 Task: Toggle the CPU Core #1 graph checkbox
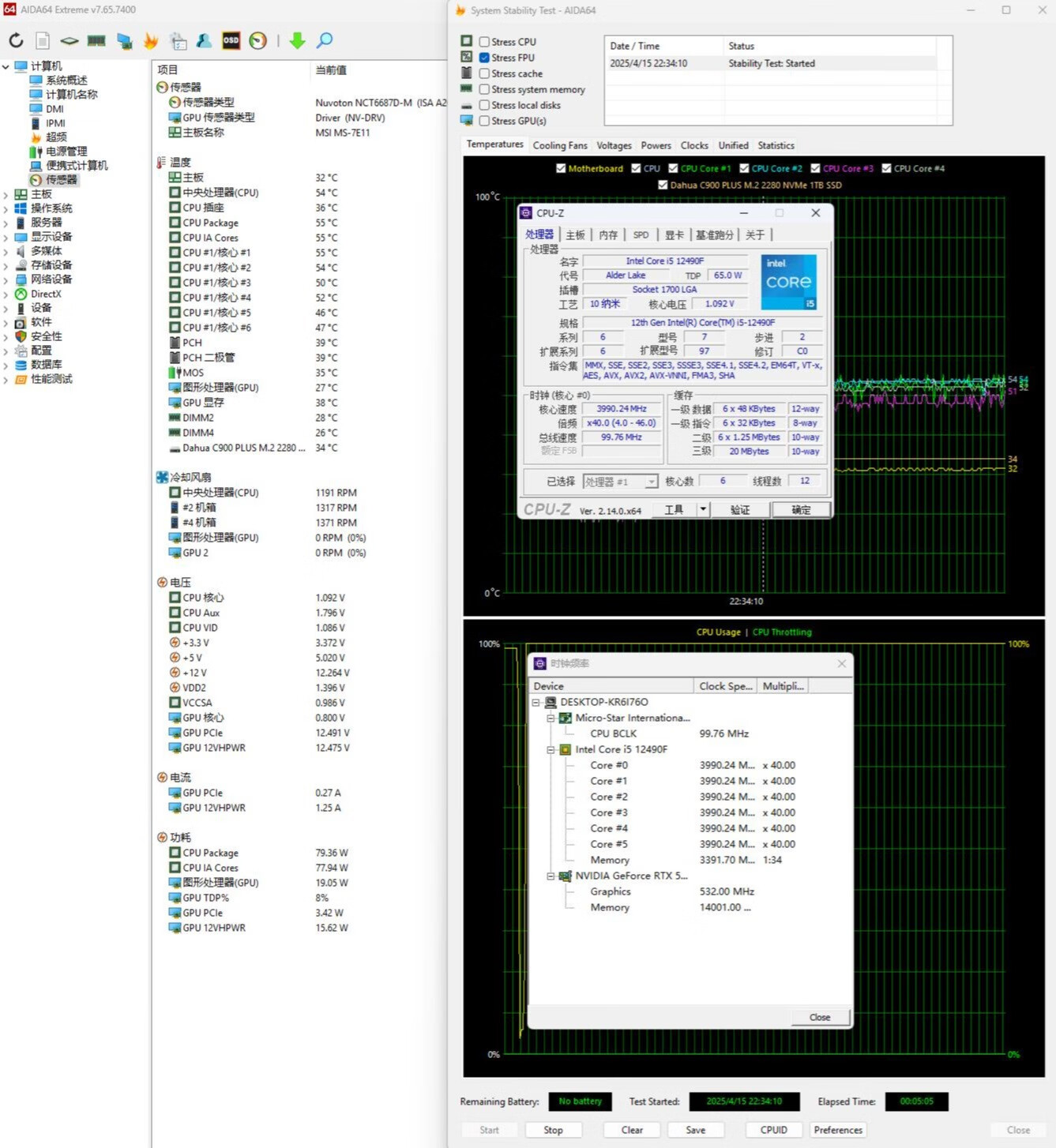pos(673,168)
